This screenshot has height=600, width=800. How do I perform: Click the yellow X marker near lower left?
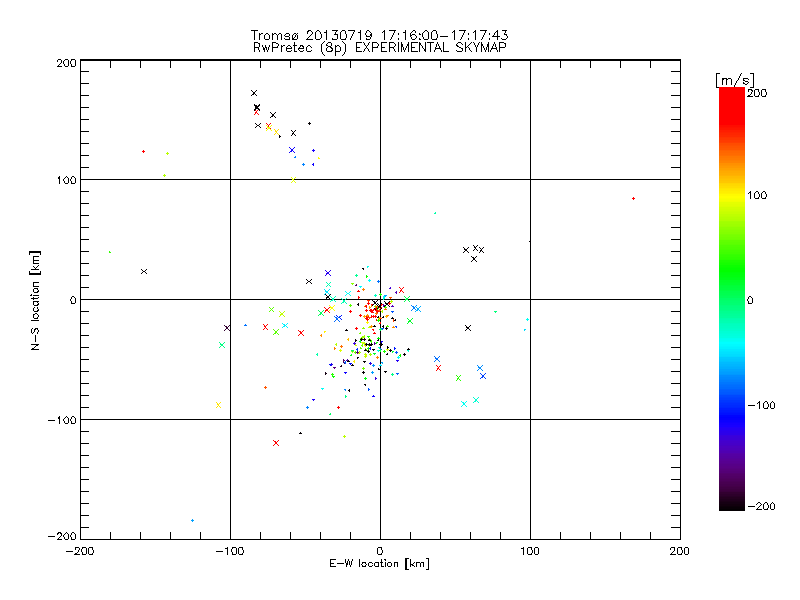click(218, 405)
